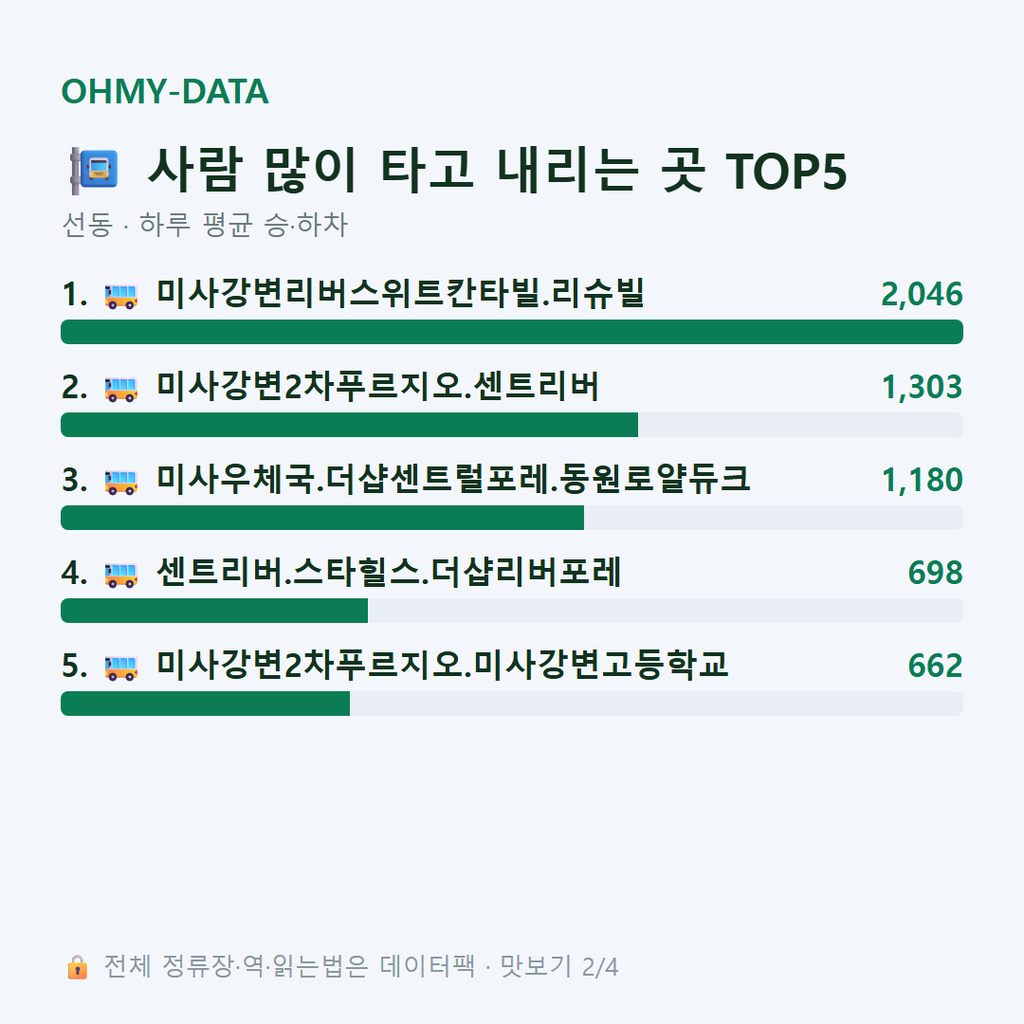This screenshot has height=1024, width=1024.
Task: Select stop 센트리버.스타힐스.더샵리버포레
Action: pos(389,572)
